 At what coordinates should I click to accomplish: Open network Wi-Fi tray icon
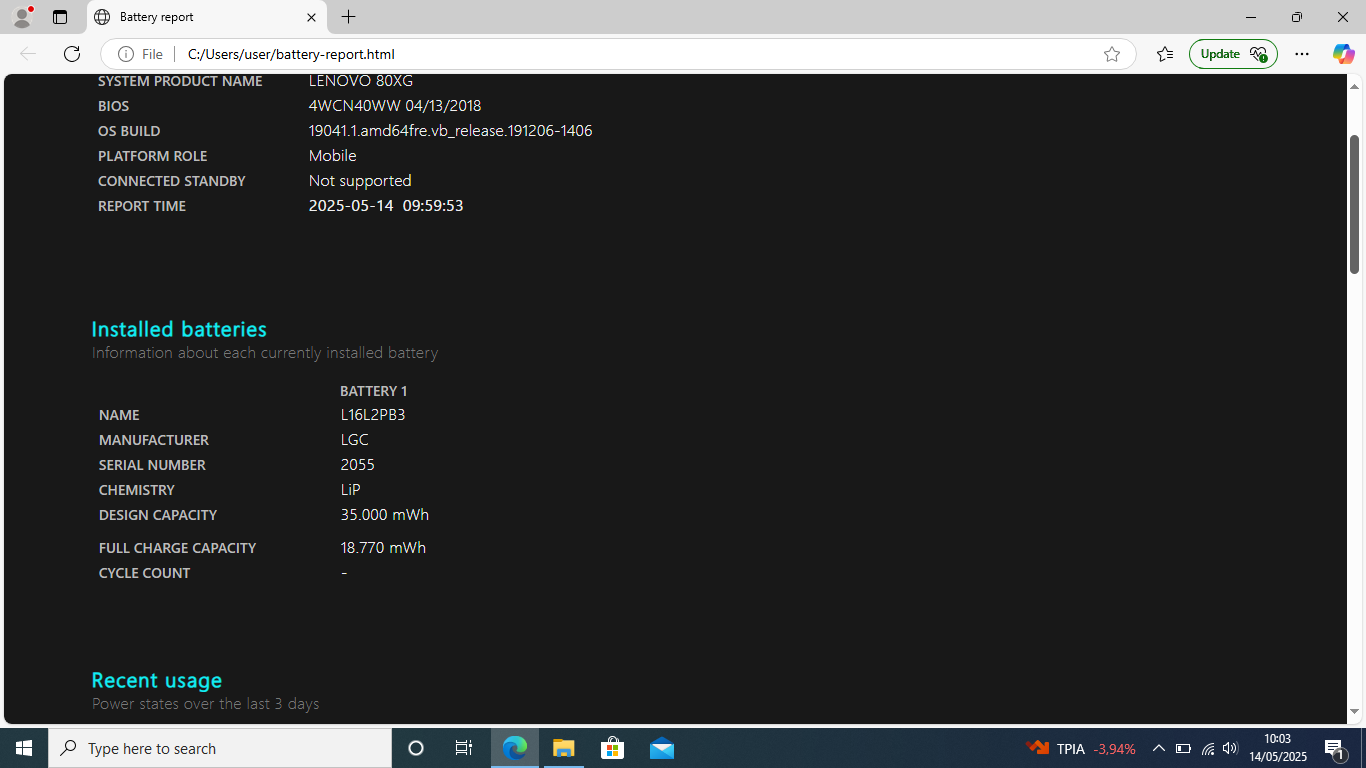1208,748
